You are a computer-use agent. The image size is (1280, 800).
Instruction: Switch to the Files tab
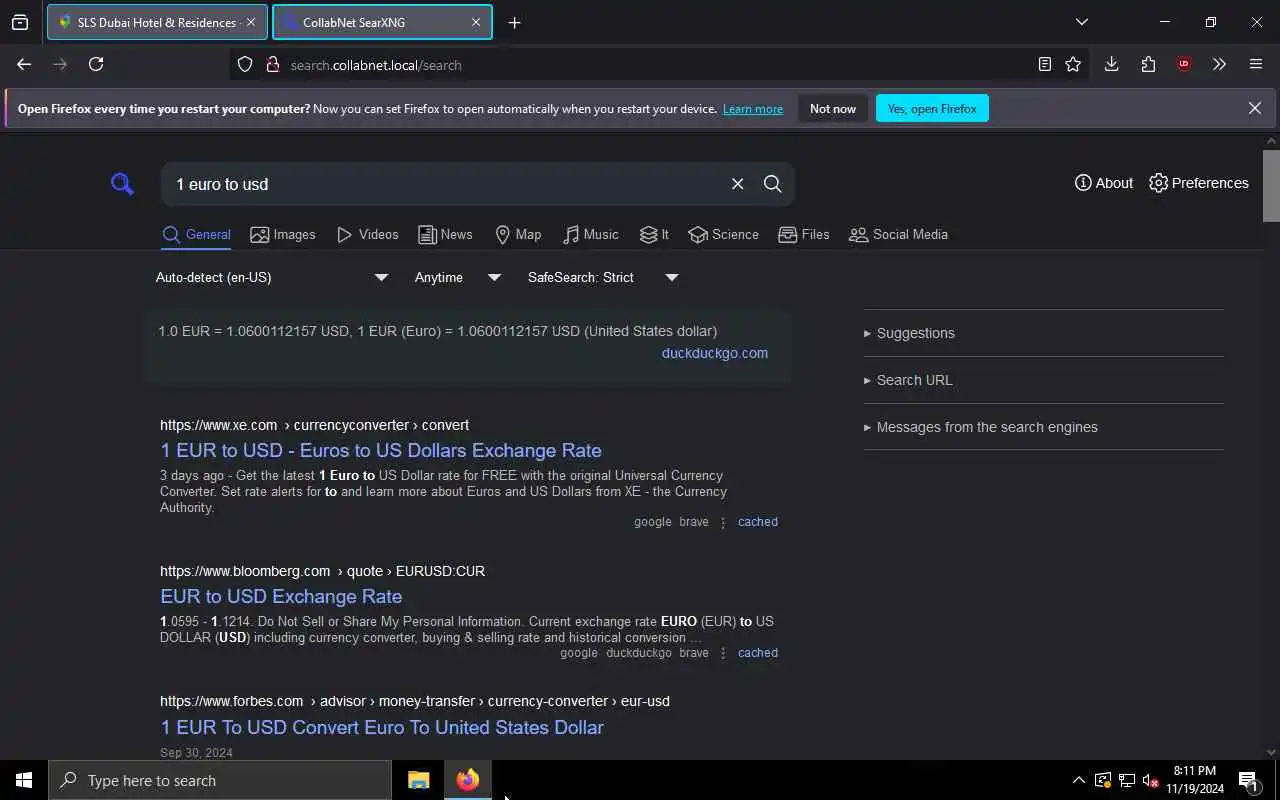click(804, 234)
